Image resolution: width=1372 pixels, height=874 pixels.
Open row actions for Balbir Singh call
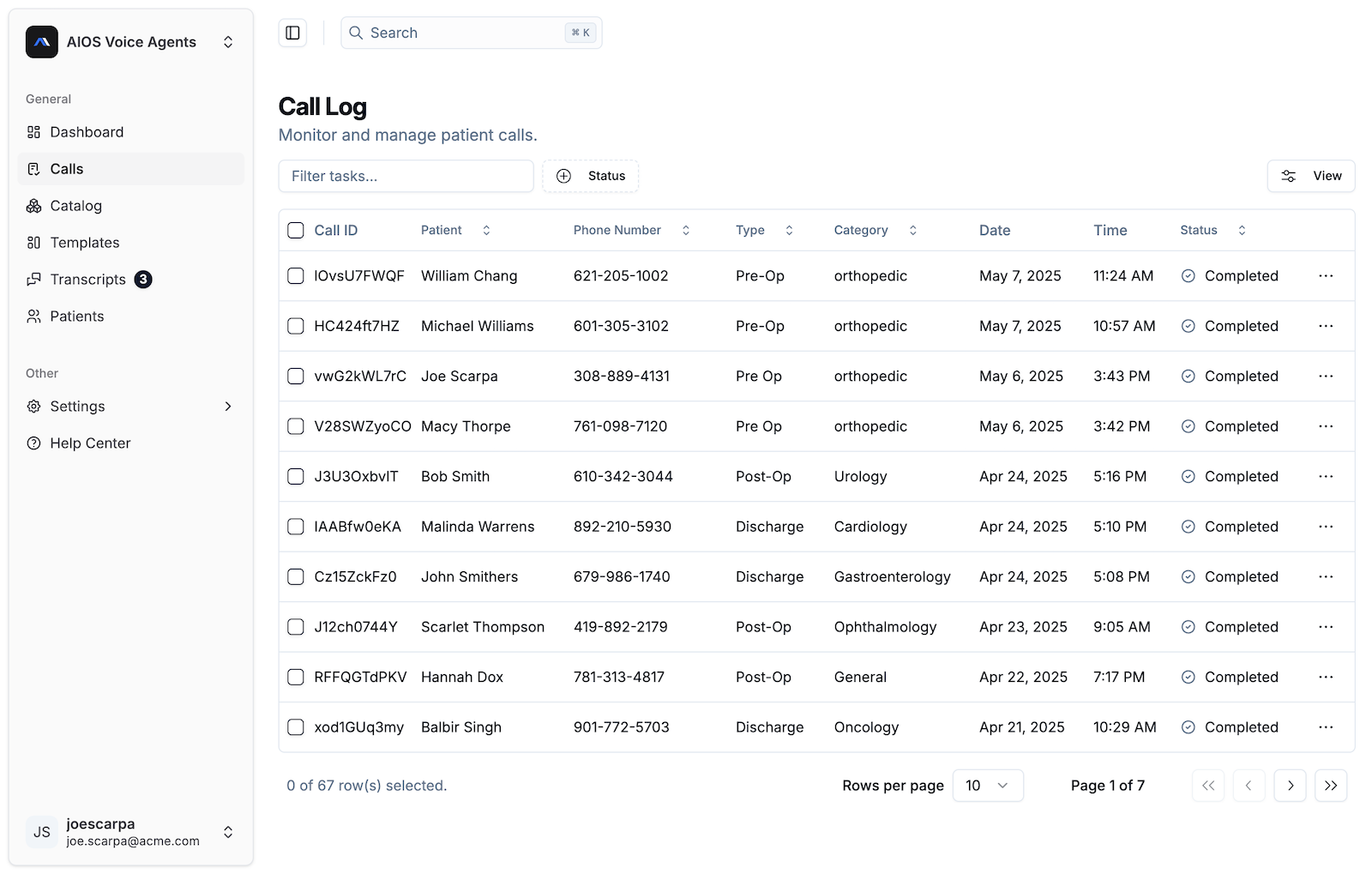click(1325, 727)
